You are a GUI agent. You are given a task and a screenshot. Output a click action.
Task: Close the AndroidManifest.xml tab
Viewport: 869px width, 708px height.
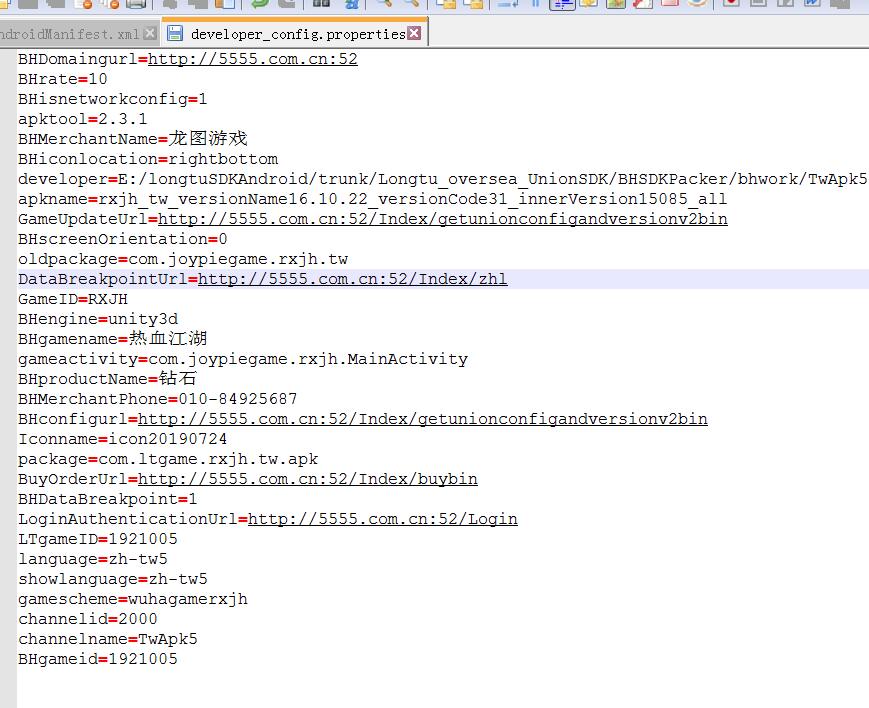(150, 34)
